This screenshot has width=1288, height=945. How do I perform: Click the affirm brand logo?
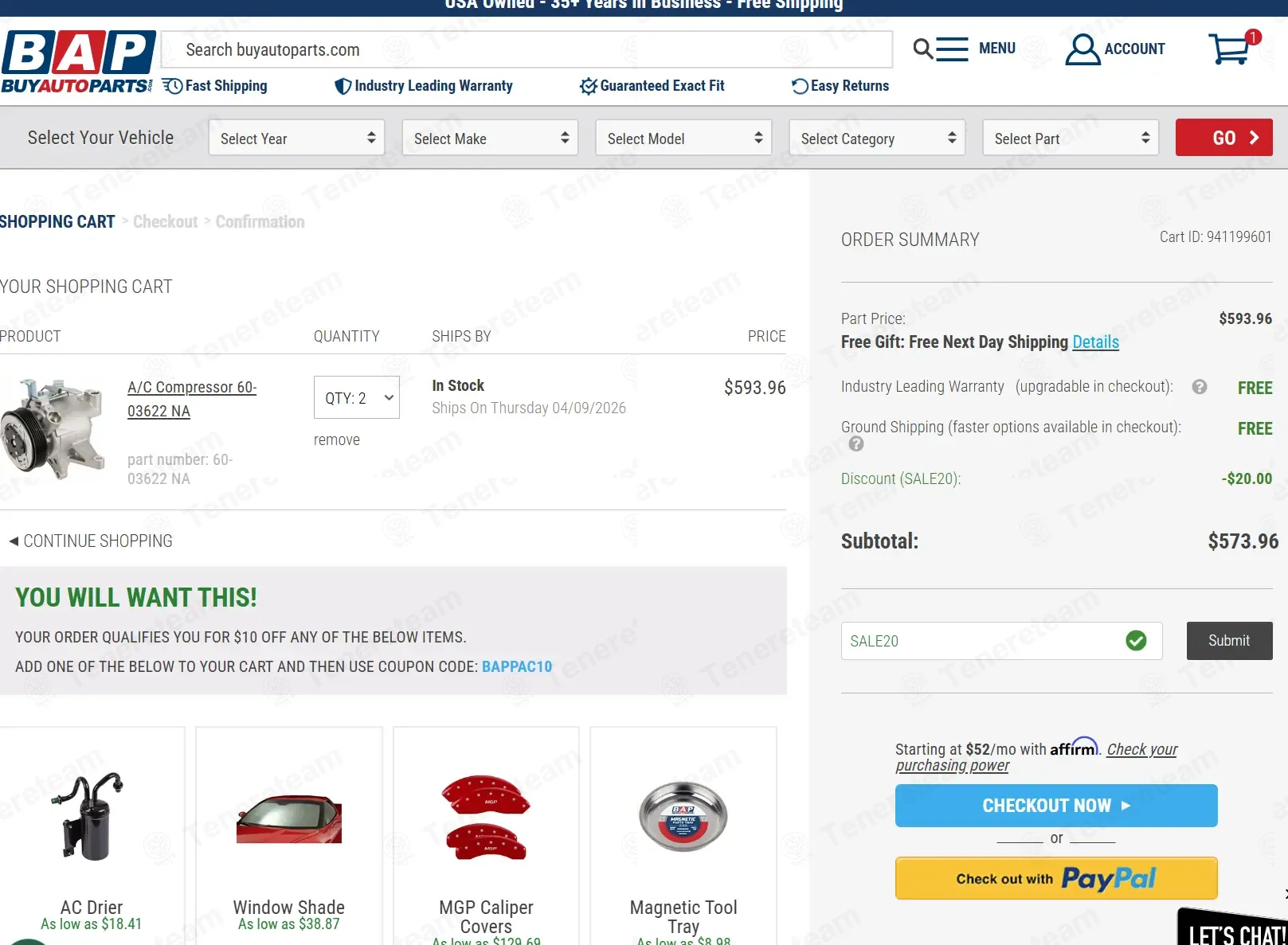pos(1074,747)
